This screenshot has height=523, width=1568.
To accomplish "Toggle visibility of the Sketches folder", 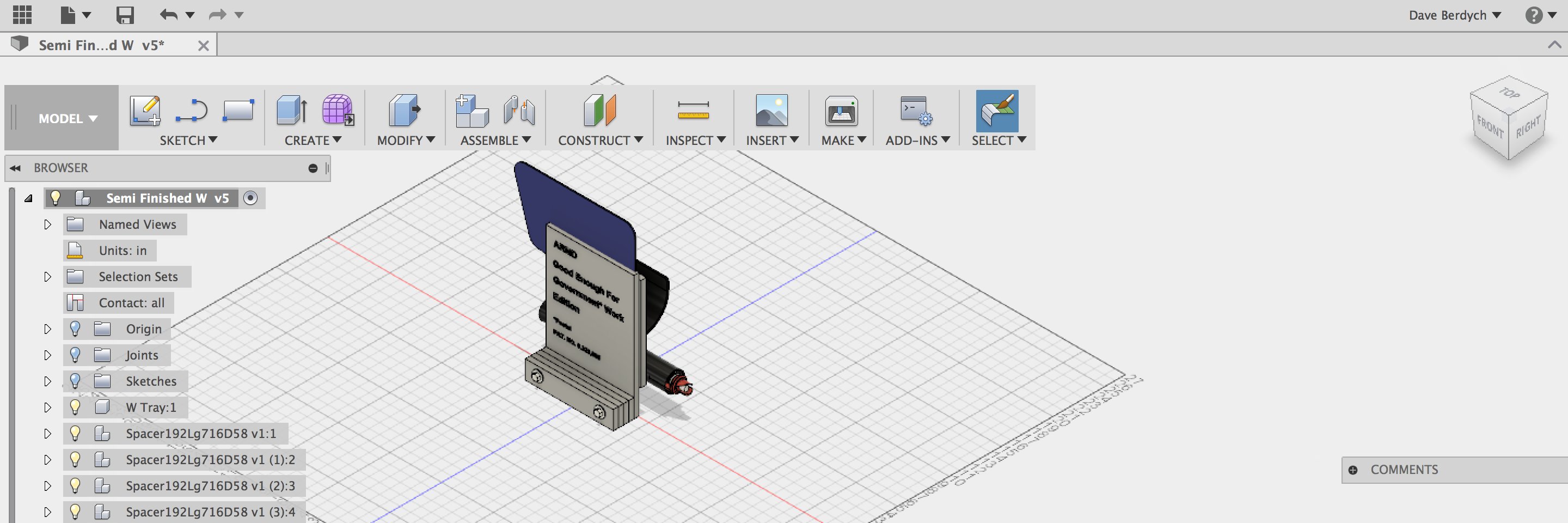I will pyautogui.click(x=75, y=381).
